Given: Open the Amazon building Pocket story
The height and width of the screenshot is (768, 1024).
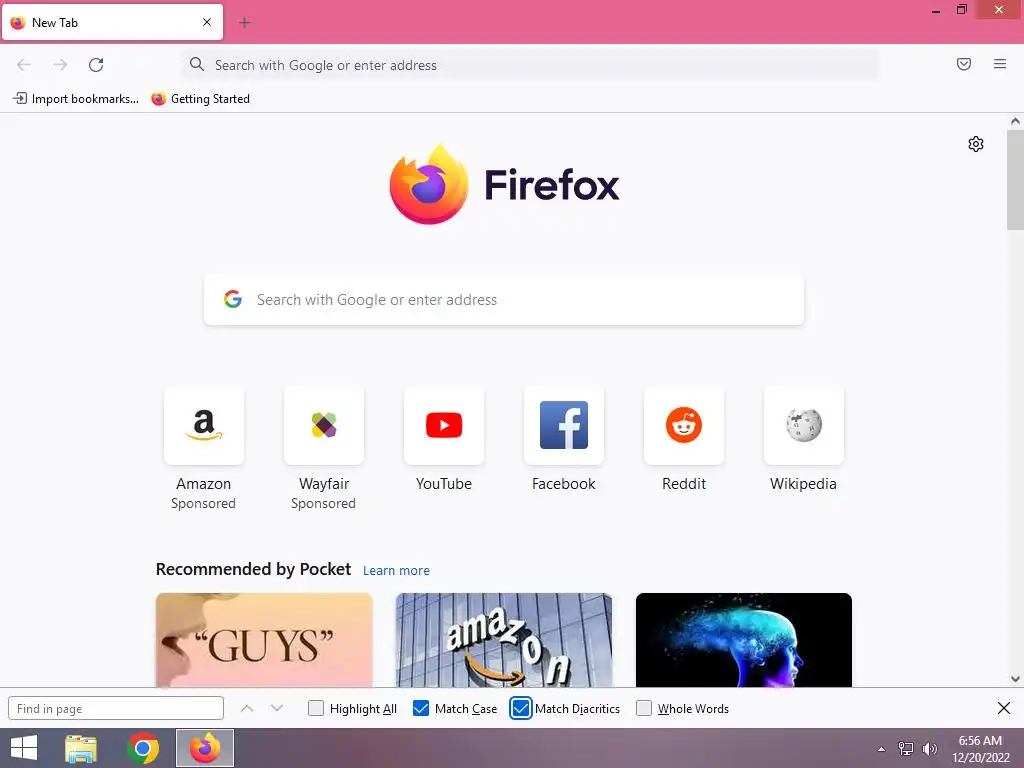Looking at the screenshot, I should click(504, 640).
